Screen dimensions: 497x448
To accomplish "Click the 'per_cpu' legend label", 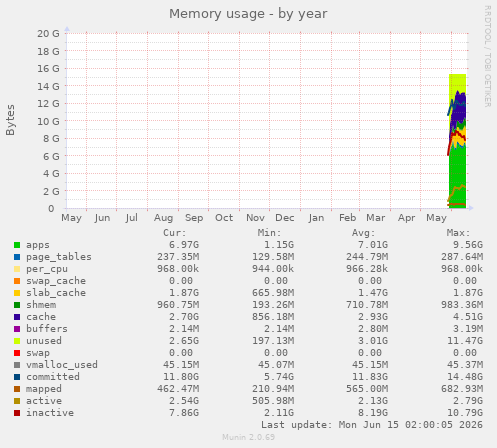I will [x=47, y=269].
